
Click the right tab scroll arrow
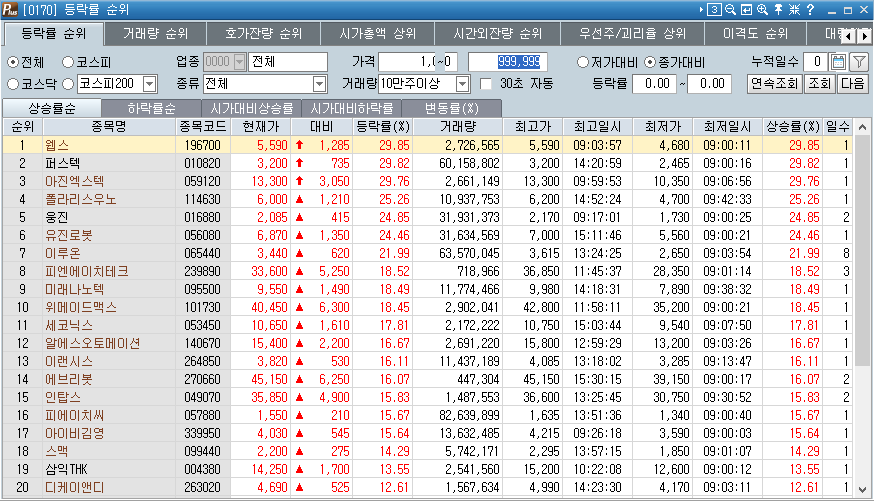tap(864, 36)
